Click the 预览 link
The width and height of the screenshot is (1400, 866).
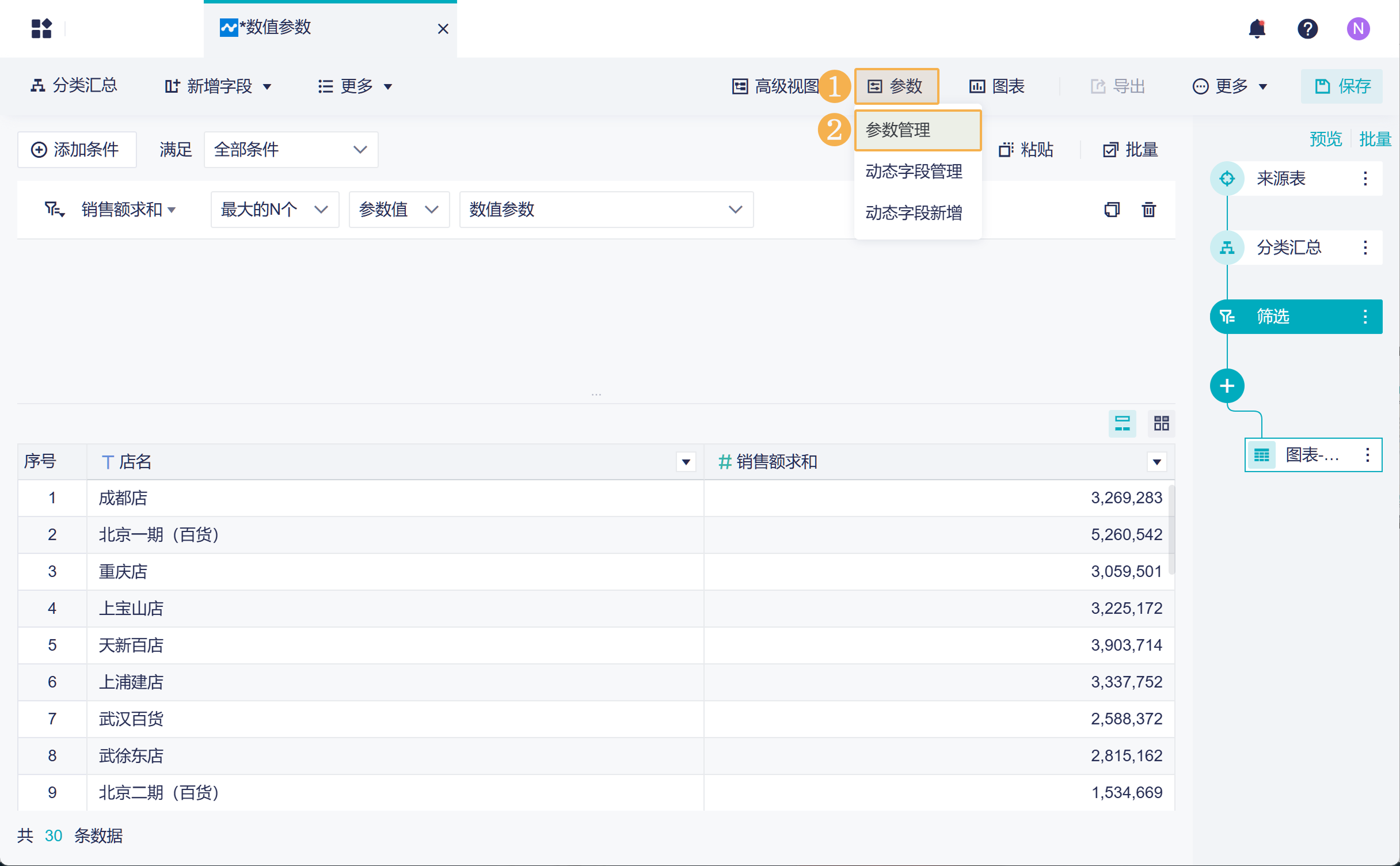point(1325,139)
